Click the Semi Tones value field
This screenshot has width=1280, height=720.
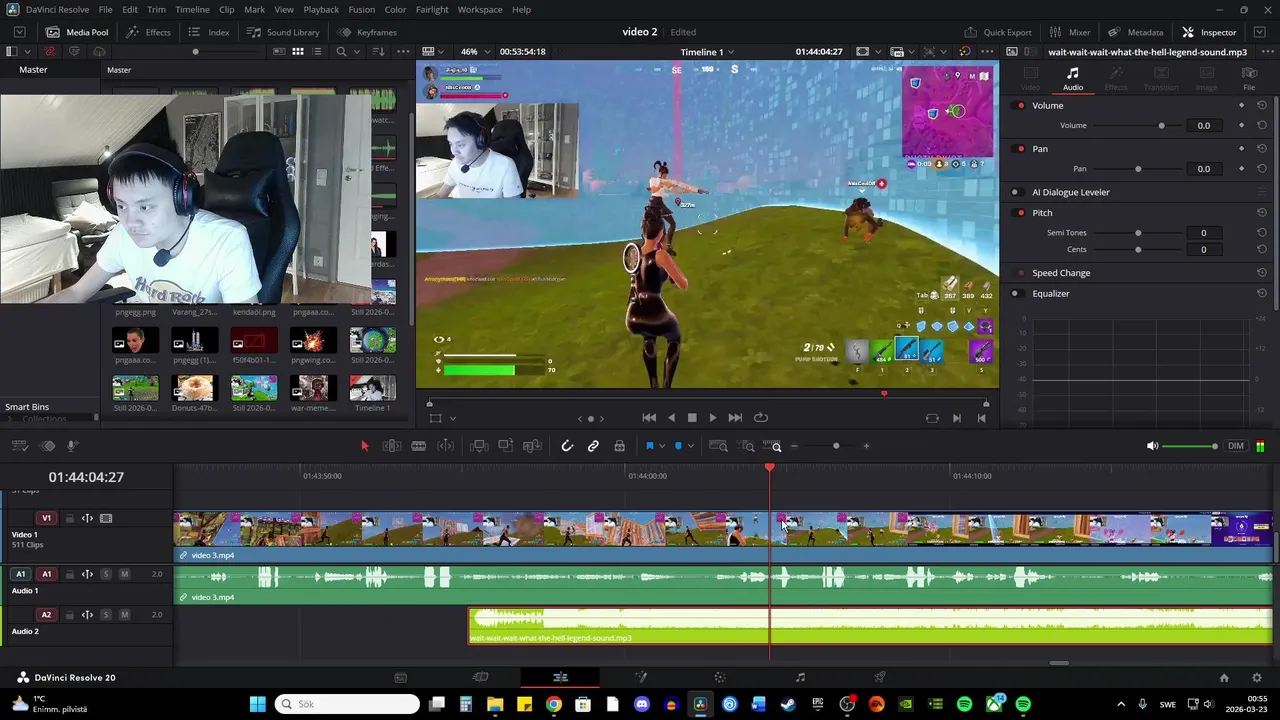[x=1203, y=233]
